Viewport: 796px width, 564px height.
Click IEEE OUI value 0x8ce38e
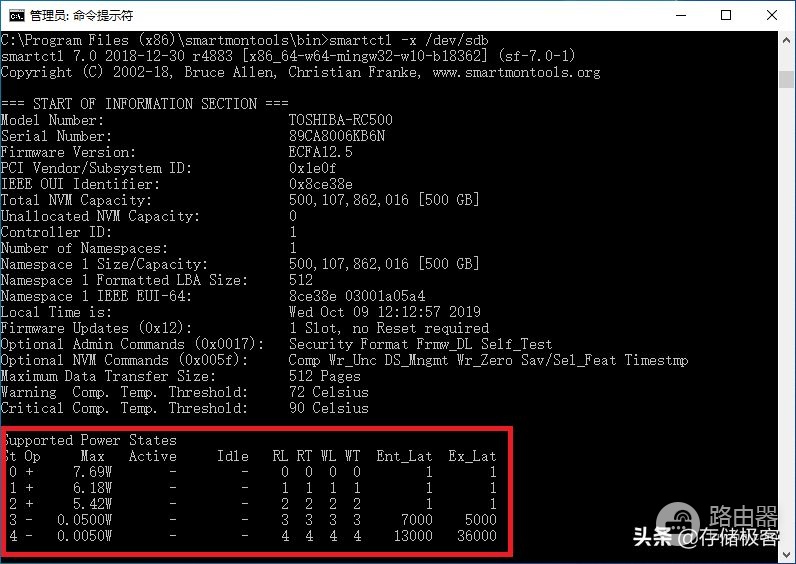[x=320, y=184]
